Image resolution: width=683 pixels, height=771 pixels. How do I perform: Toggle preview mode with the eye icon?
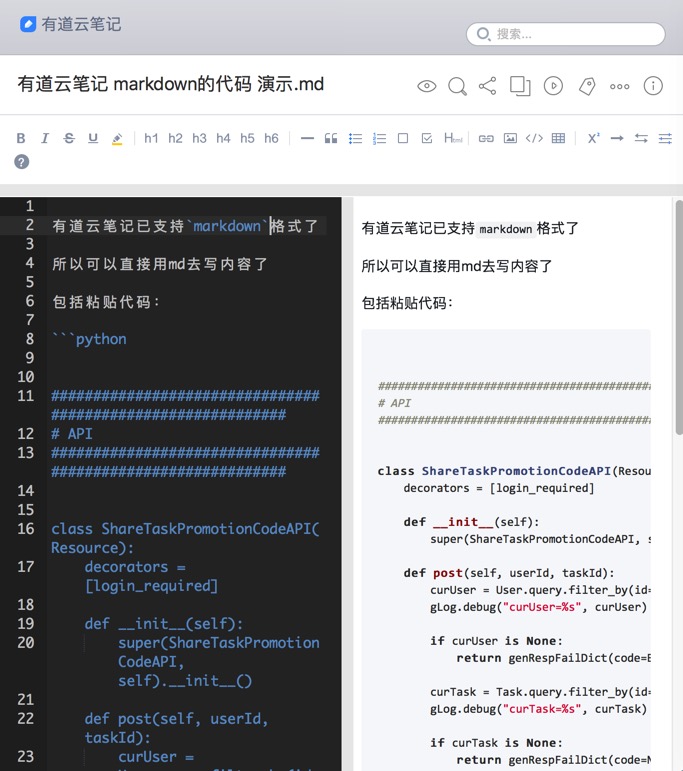[426, 86]
